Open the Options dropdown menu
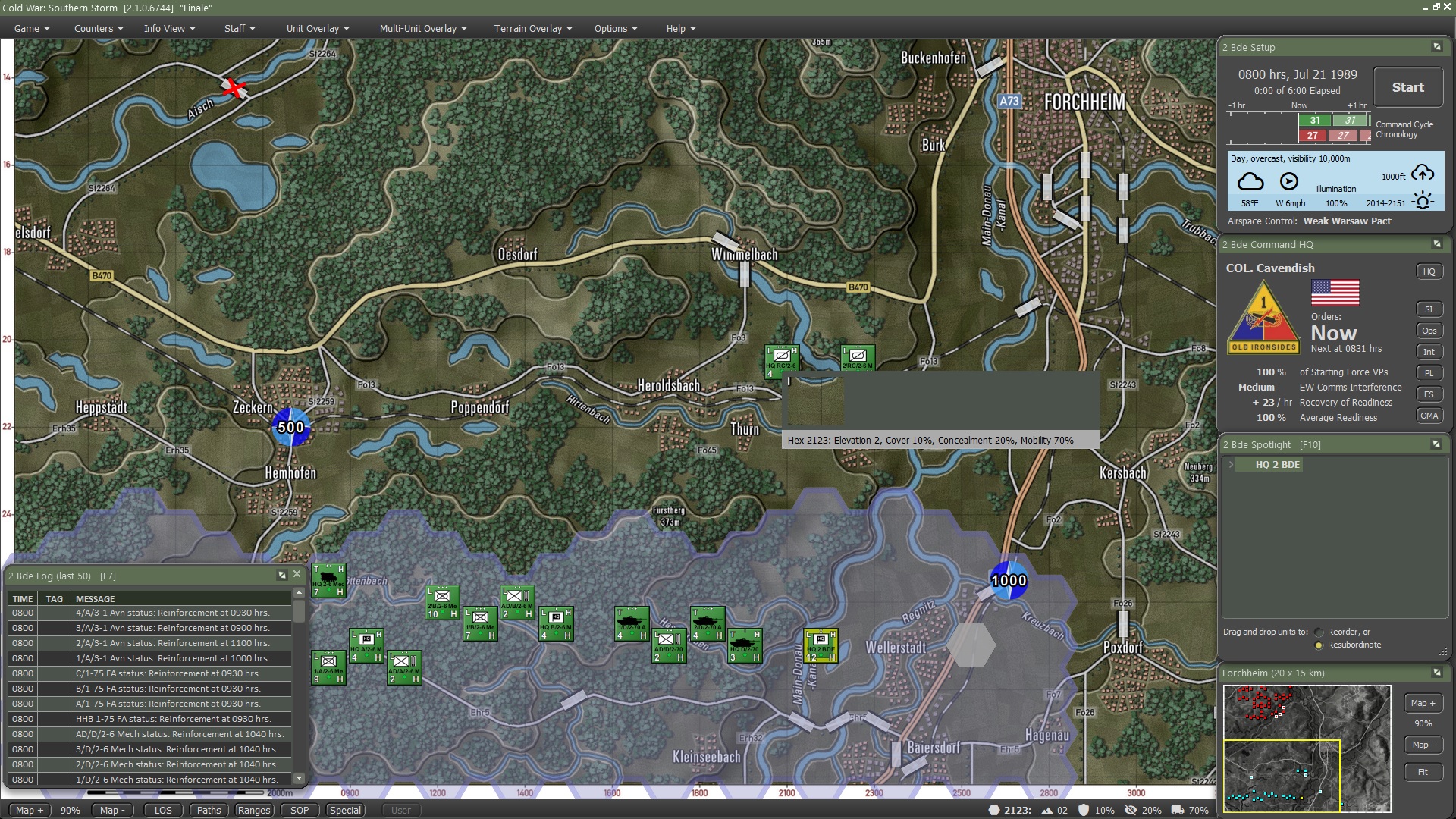Viewport: 1456px width, 819px height. pyautogui.click(x=616, y=28)
